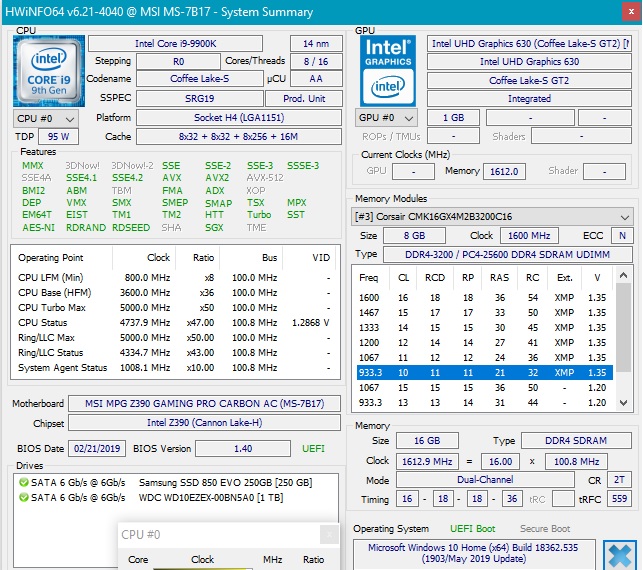Click the Chipset Intel Z390 field
The image size is (643, 570).
[204, 422]
